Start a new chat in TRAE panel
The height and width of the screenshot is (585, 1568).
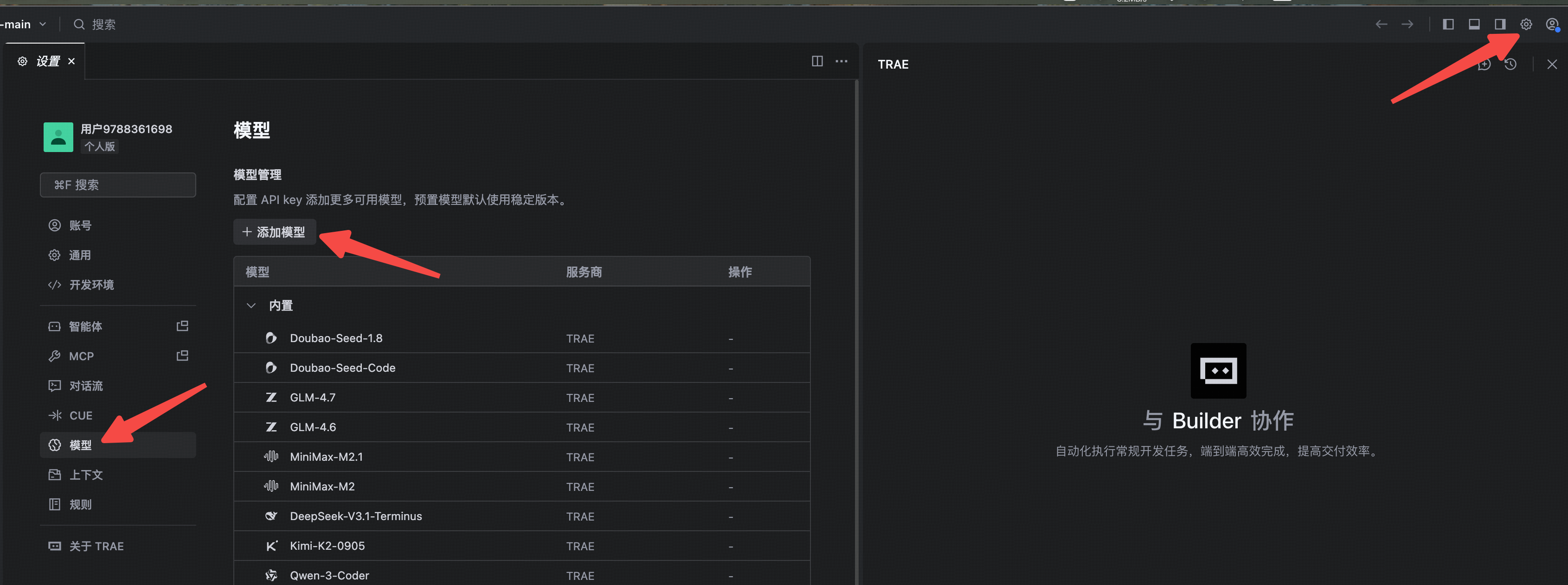(x=1484, y=64)
